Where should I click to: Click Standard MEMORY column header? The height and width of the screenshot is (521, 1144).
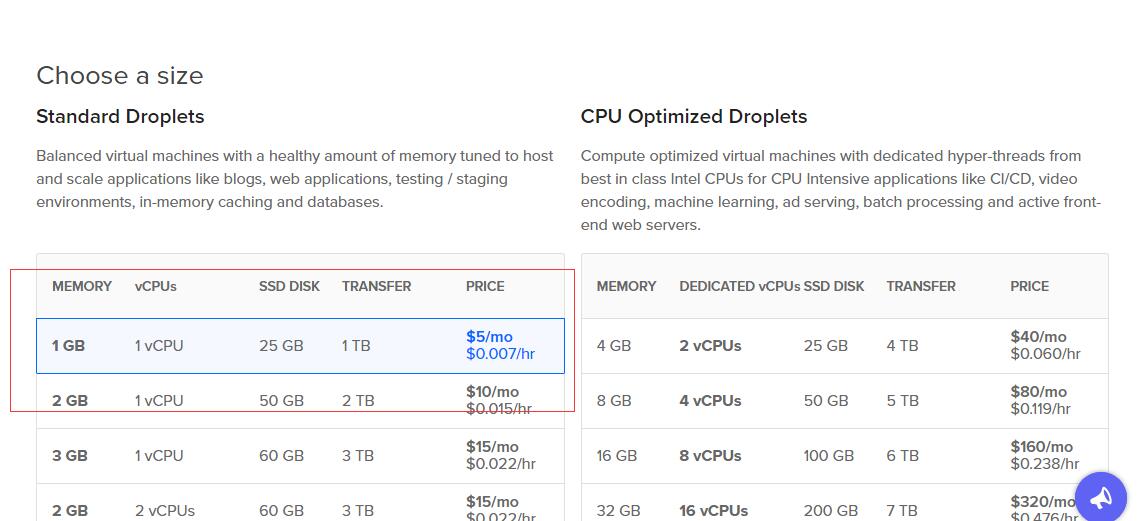tap(82, 286)
